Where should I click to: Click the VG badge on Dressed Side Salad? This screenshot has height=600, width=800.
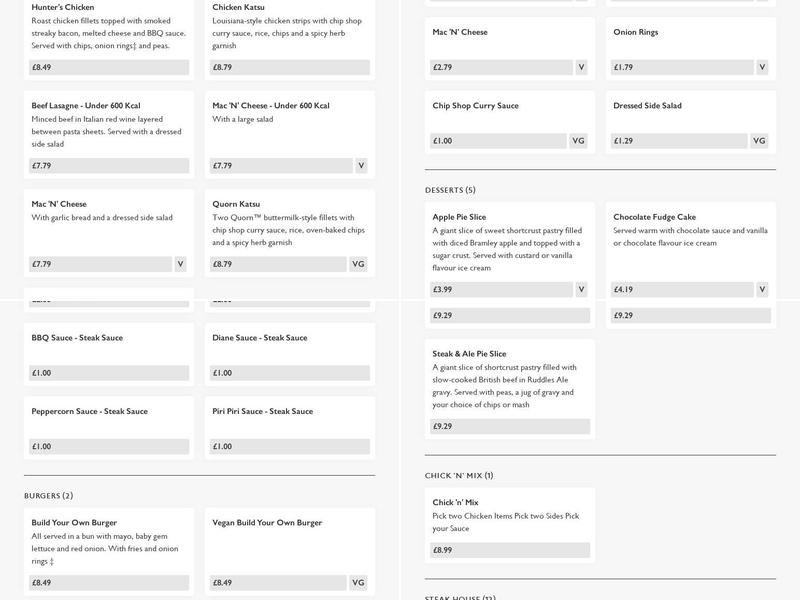(759, 141)
